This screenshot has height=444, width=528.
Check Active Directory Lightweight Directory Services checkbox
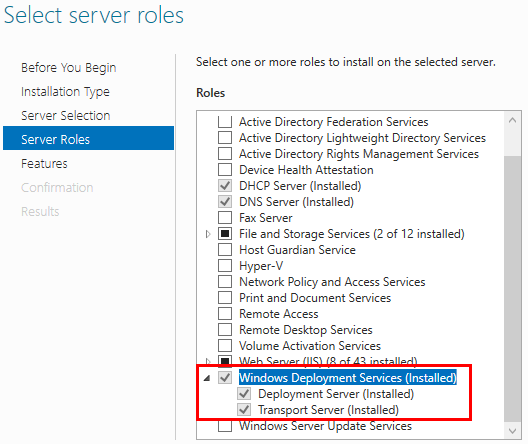(225, 138)
